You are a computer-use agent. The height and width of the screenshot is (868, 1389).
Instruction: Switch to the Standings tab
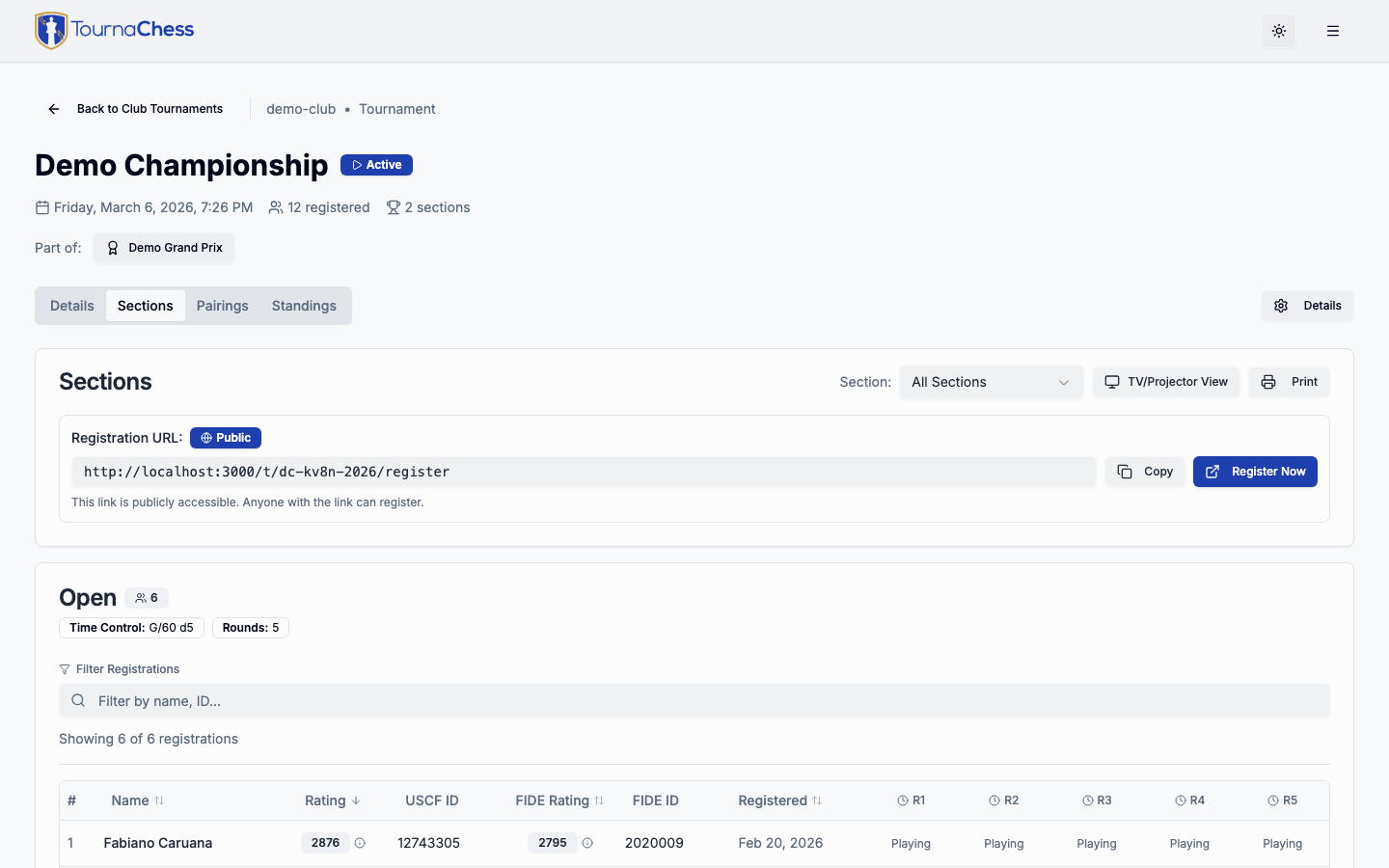(x=303, y=305)
